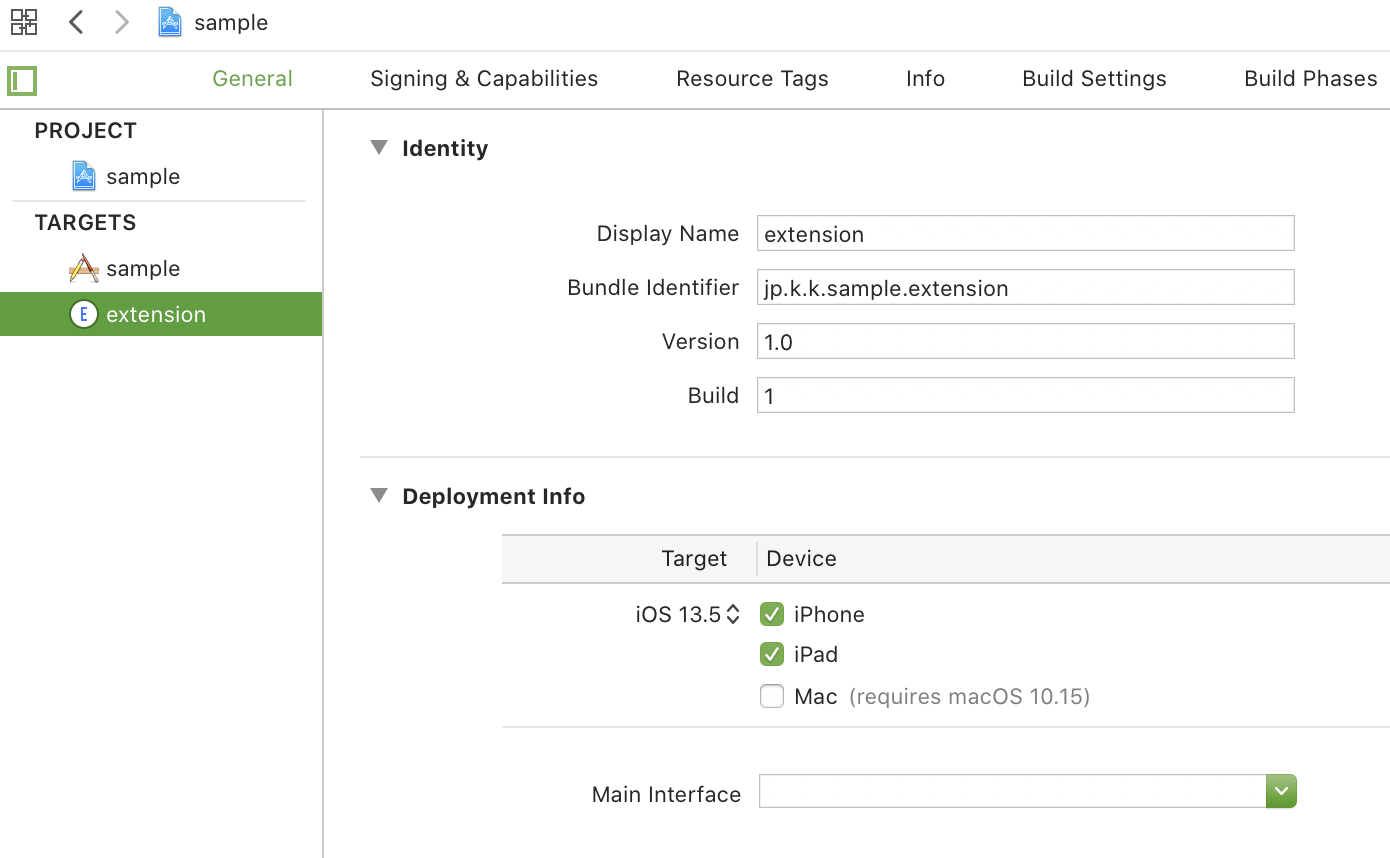Open the Build Phases tab
The width and height of the screenshot is (1390, 858).
pos(1311,79)
